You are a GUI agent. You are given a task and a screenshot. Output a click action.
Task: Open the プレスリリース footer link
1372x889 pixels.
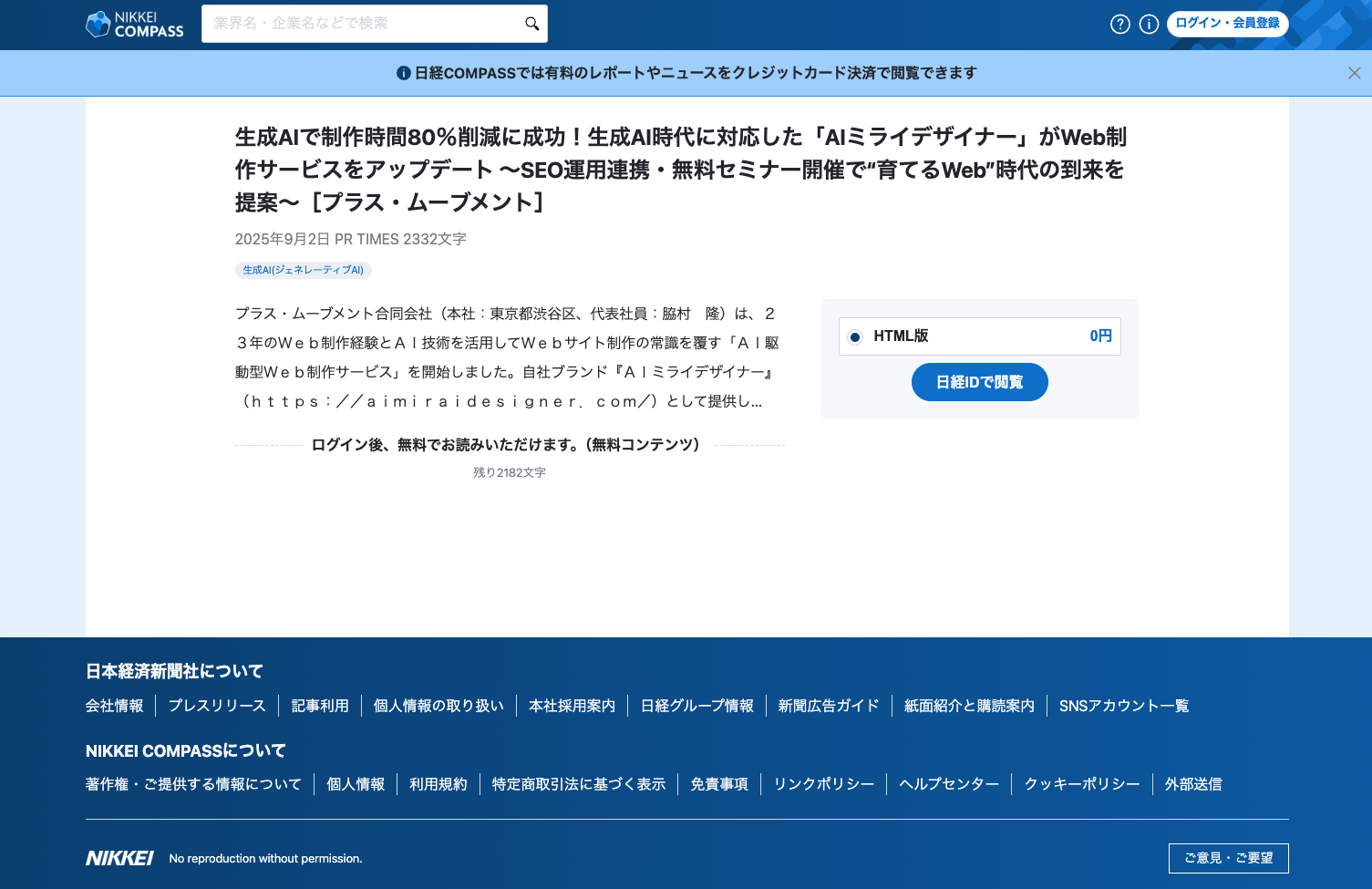point(217,706)
